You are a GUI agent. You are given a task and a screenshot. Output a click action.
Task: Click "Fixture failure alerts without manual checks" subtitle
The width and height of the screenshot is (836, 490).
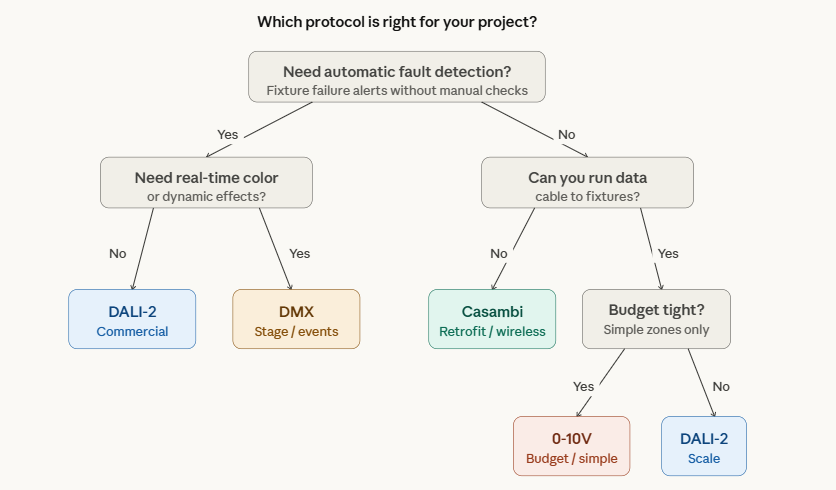click(x=397, y=90)
